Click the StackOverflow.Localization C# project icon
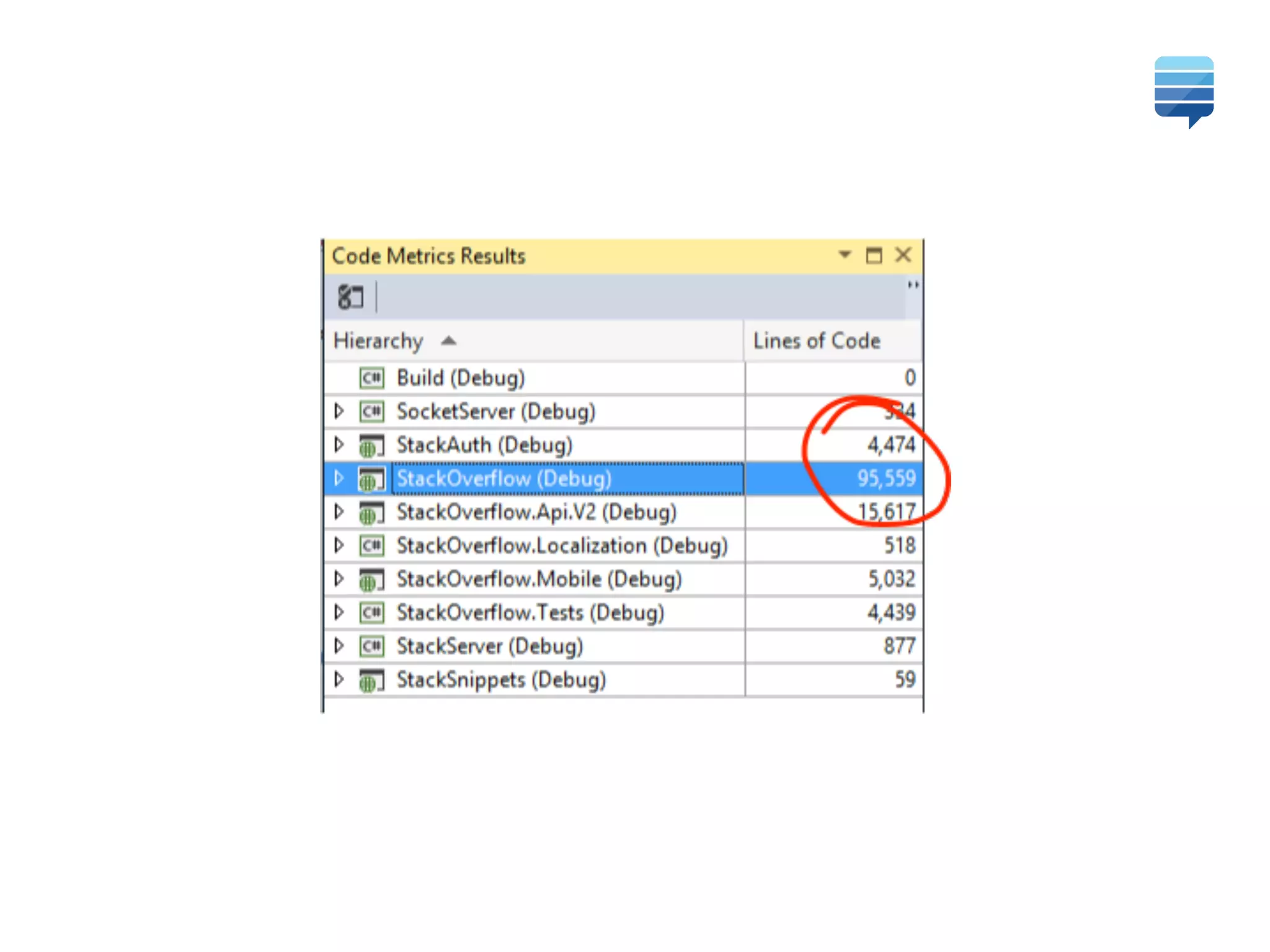Screen dimensions: 1270x952 pyautogui.click(x=372, y=545)
